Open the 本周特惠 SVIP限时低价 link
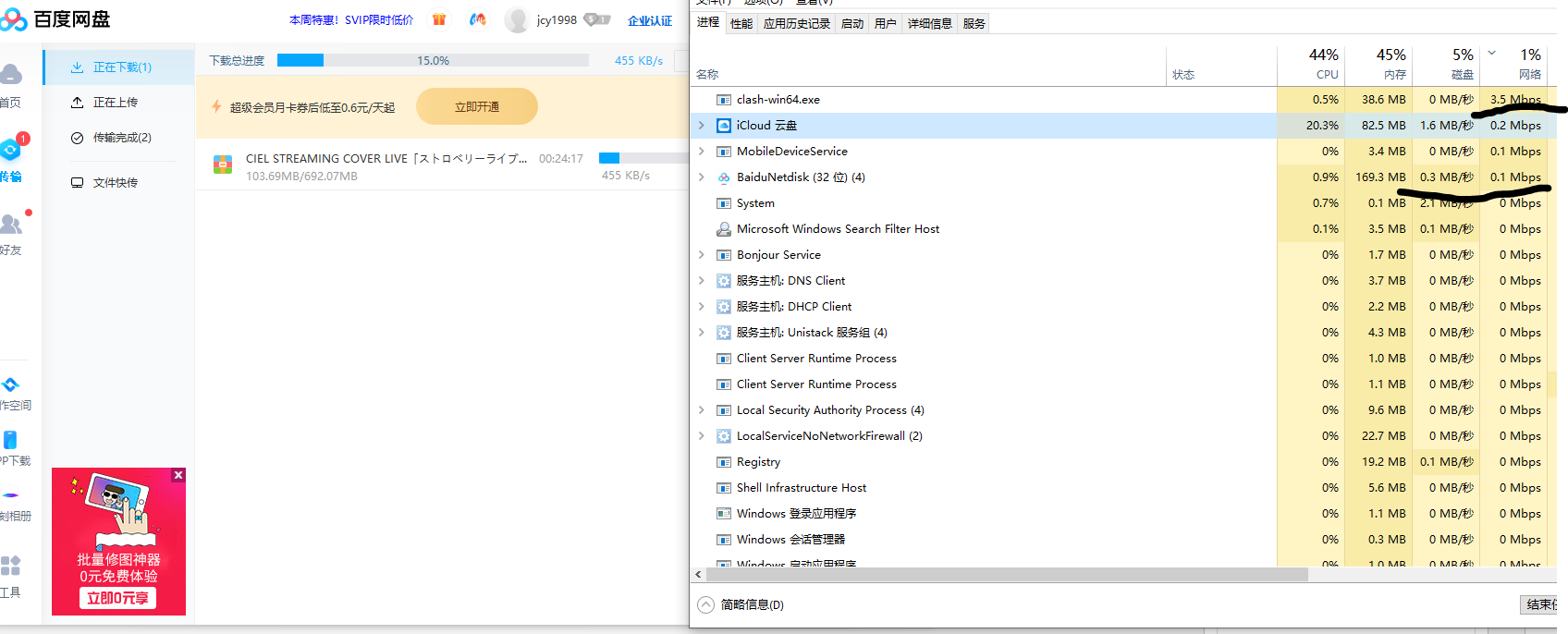The image size is (1568, 634). tap(351, 20)
